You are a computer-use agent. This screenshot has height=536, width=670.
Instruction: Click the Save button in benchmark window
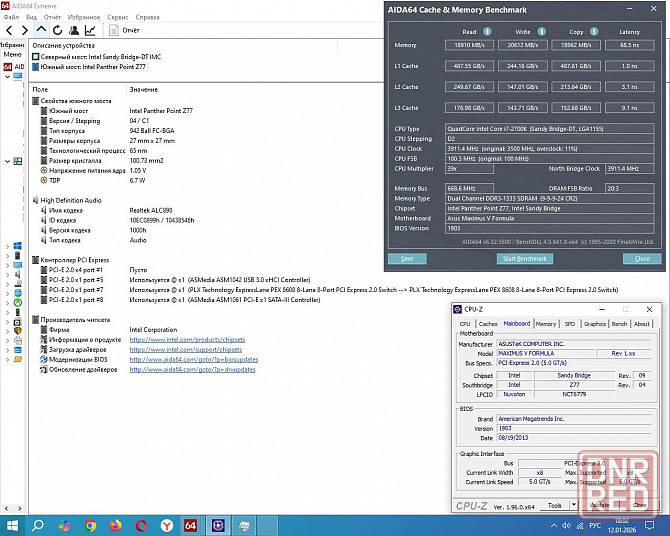407,259
